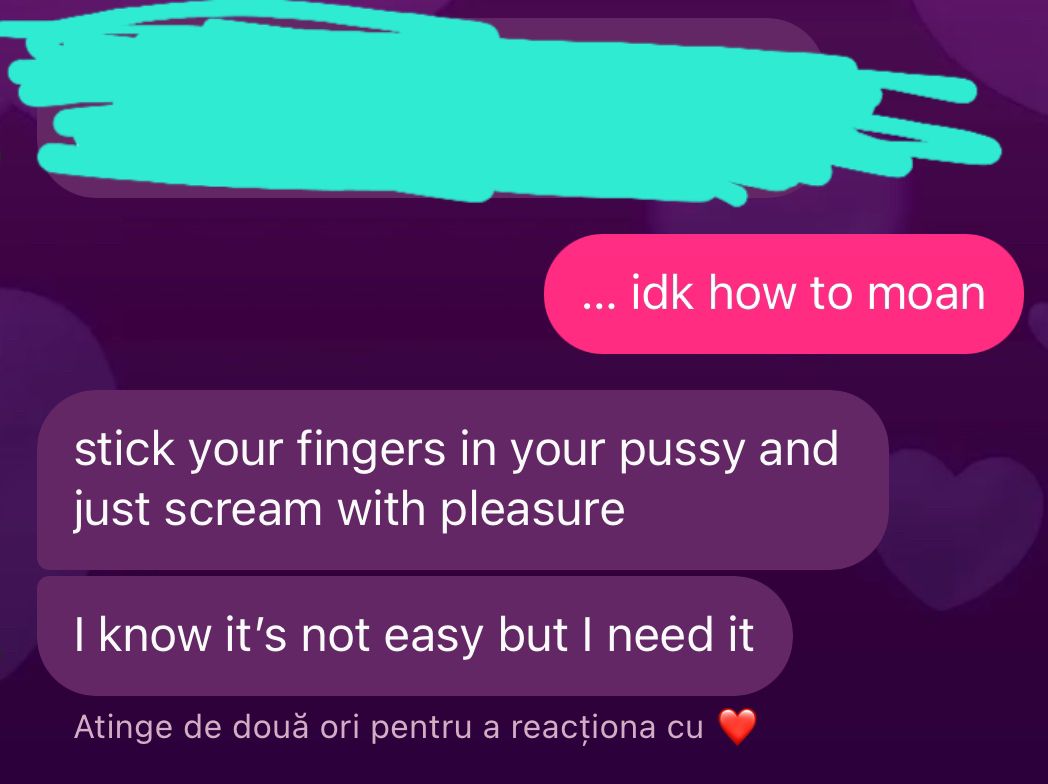
Task: Click 'just scream with pleasure' text line
Action: pos(349,511)
